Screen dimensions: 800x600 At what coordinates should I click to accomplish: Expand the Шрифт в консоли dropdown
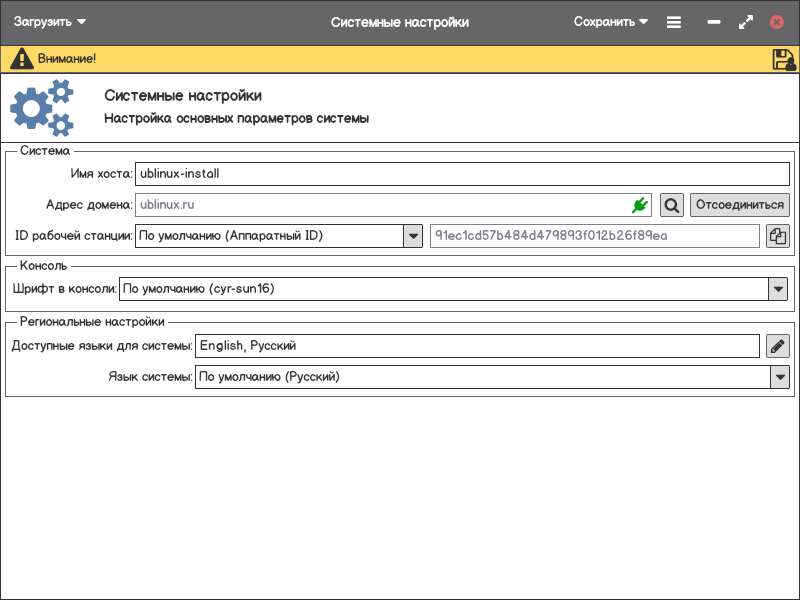[x=778, y=289]
